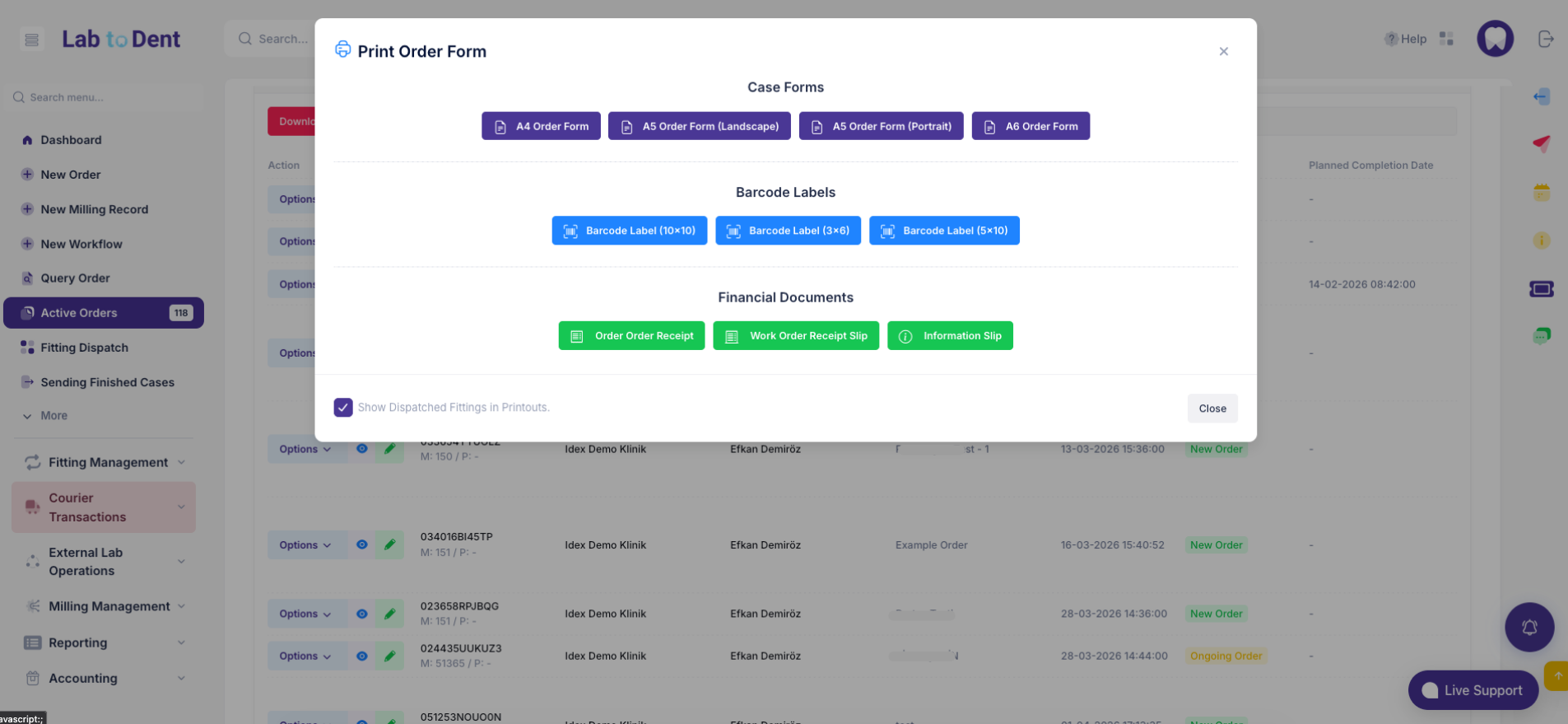The width and height of the screenshot is (1568, 724).
Task: Go to Fitting Dispatch in sidebar
Action: (x=84, y=348)
